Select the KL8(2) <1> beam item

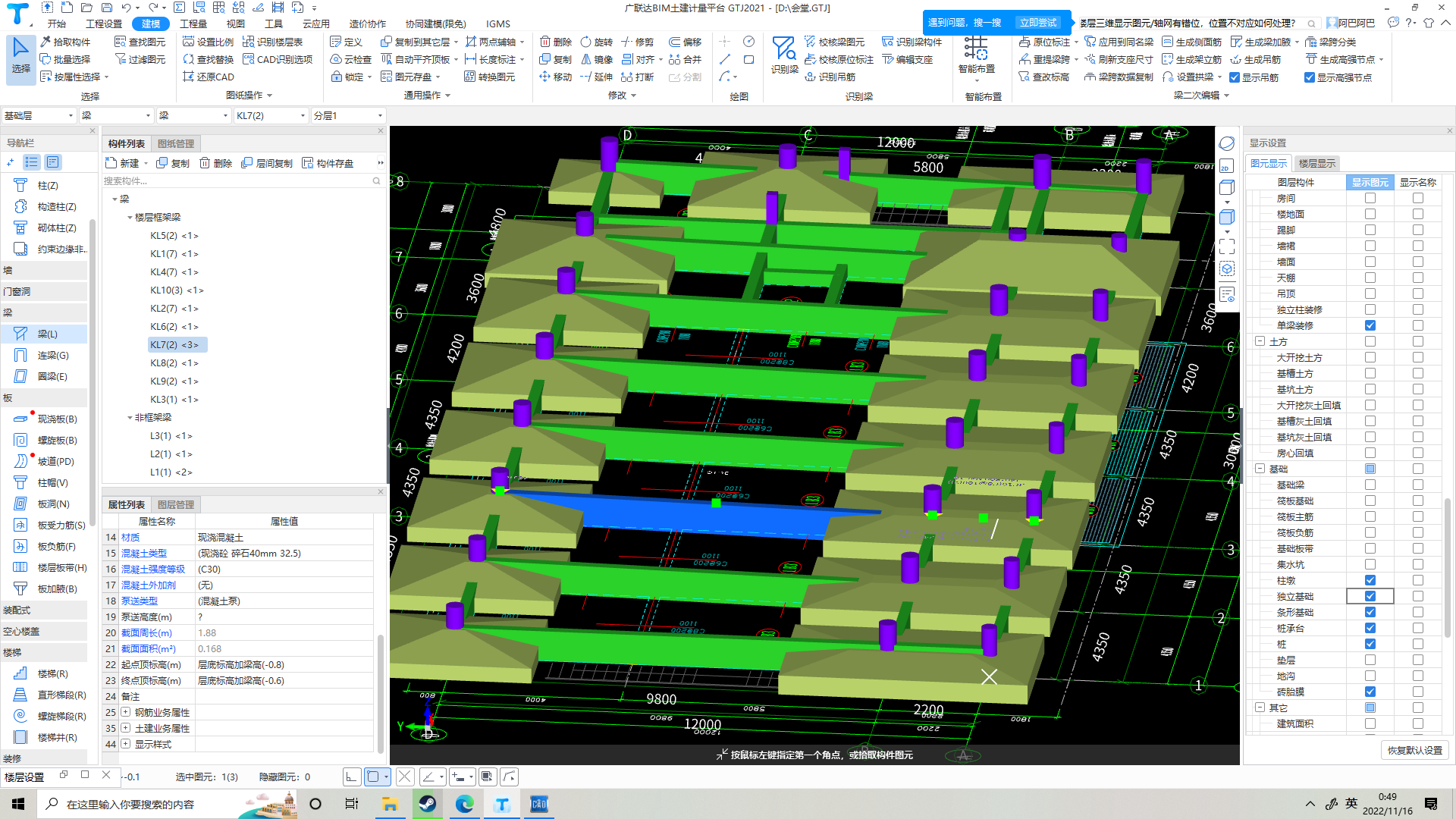(x=174, y=363)
